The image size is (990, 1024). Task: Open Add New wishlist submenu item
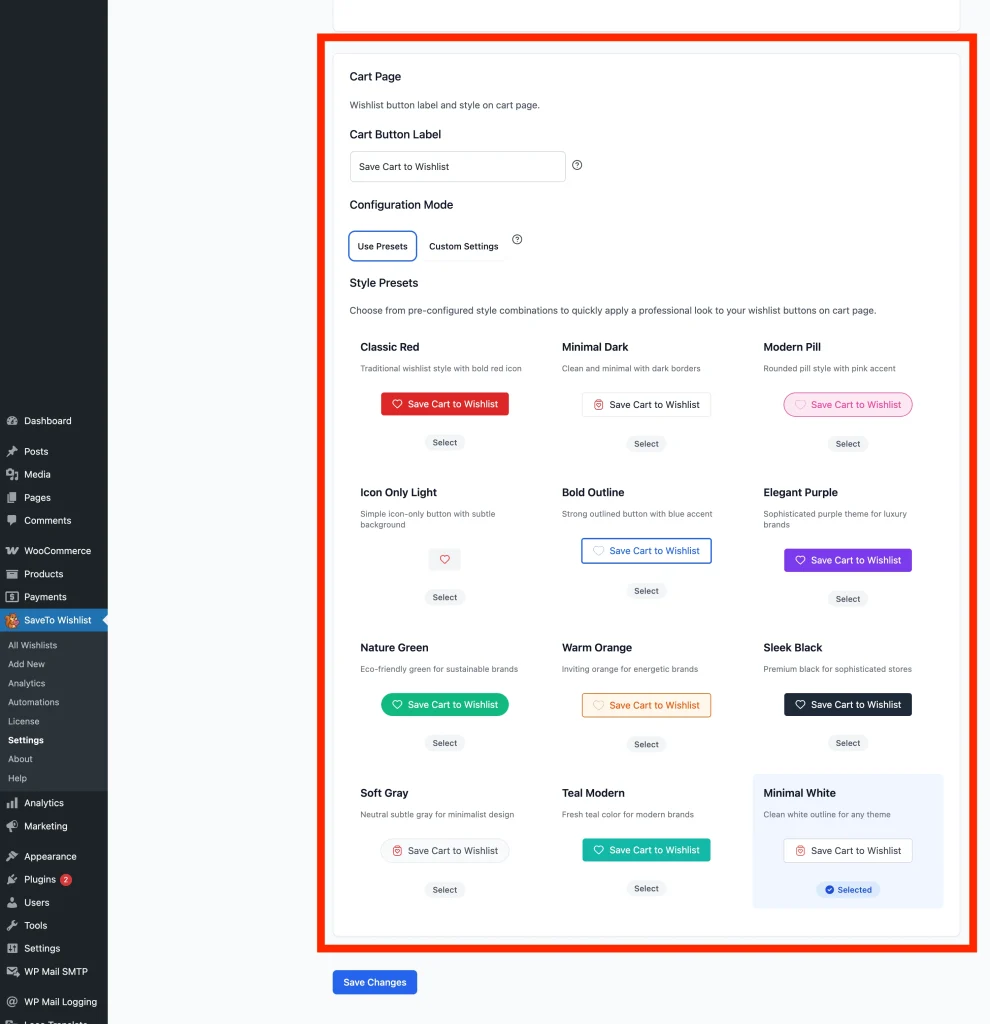pyautogui.click(x=26, y=664)
